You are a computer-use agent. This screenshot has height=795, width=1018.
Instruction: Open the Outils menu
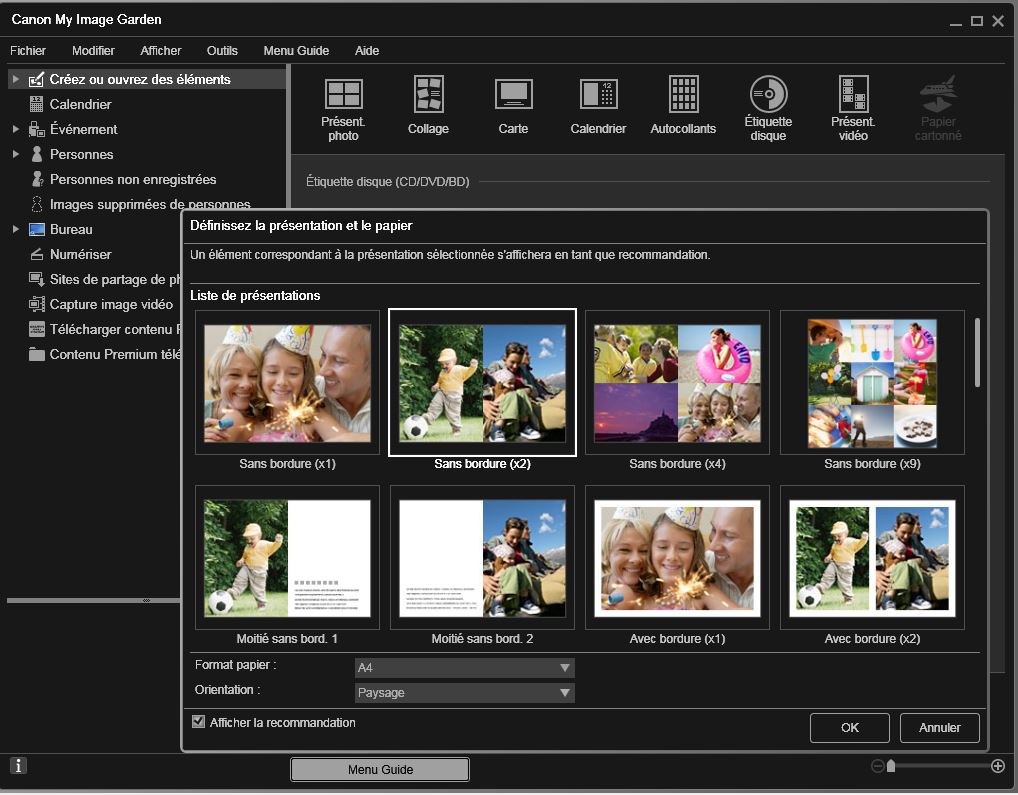click(x=222, y=50)
